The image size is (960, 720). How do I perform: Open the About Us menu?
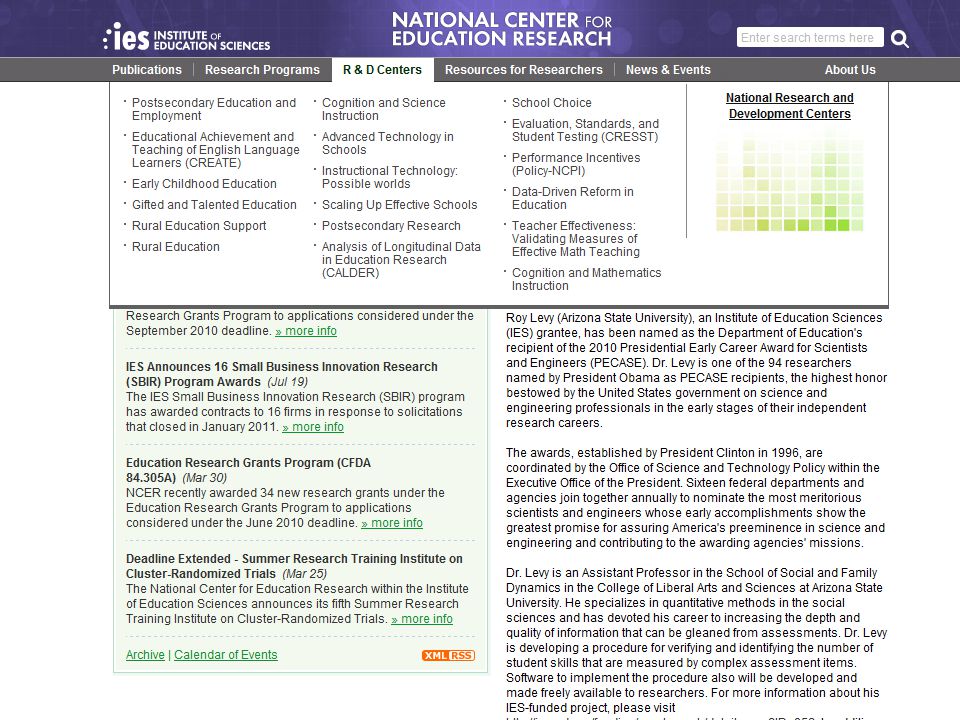tap(850, 70)
